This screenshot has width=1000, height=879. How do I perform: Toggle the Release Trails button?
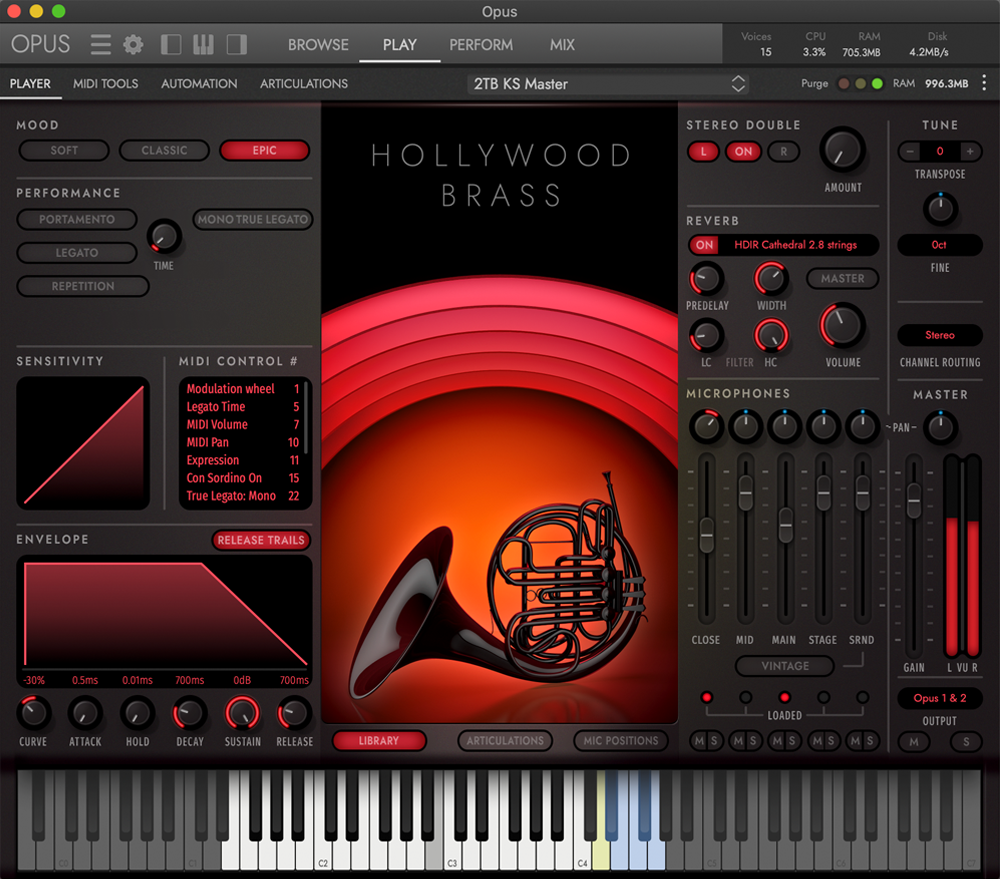click(x=261, y=540)
